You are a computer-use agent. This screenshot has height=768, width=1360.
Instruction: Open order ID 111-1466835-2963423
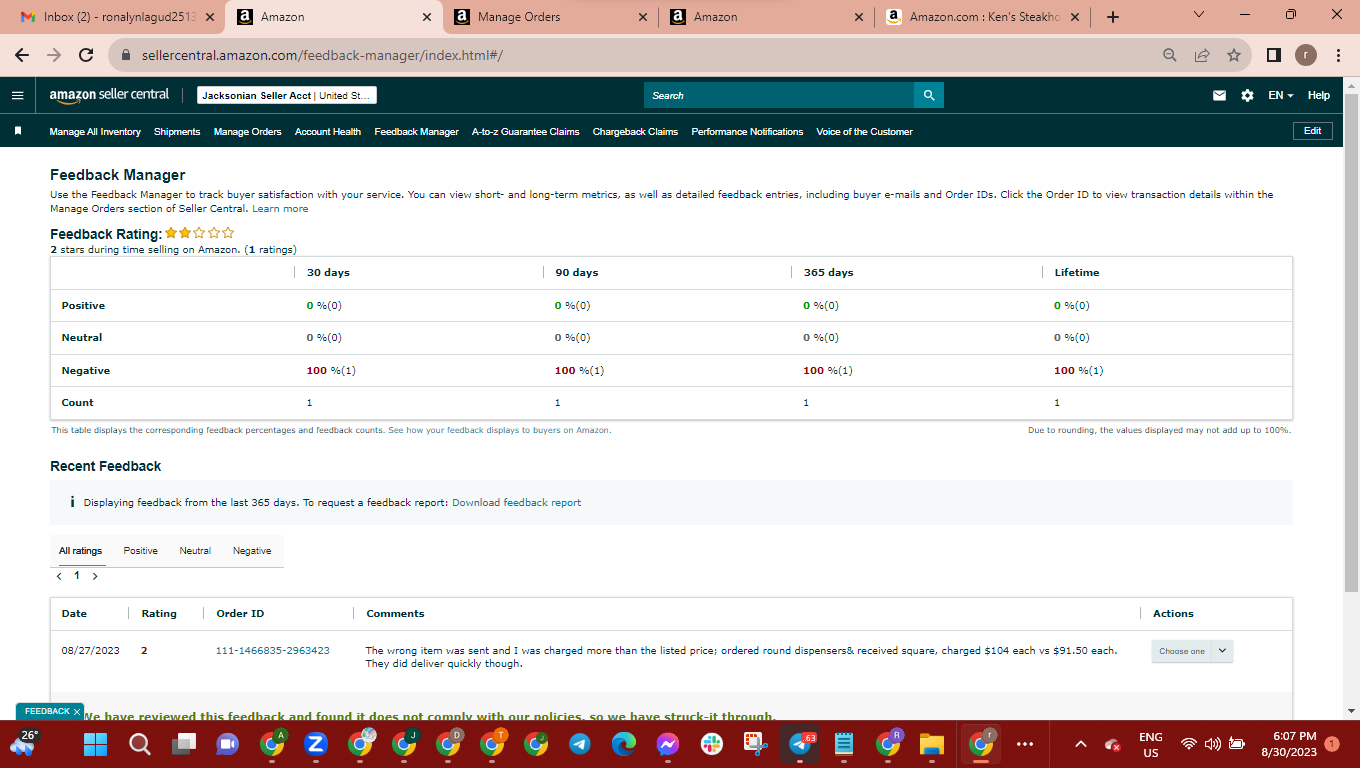pos(273,651)
